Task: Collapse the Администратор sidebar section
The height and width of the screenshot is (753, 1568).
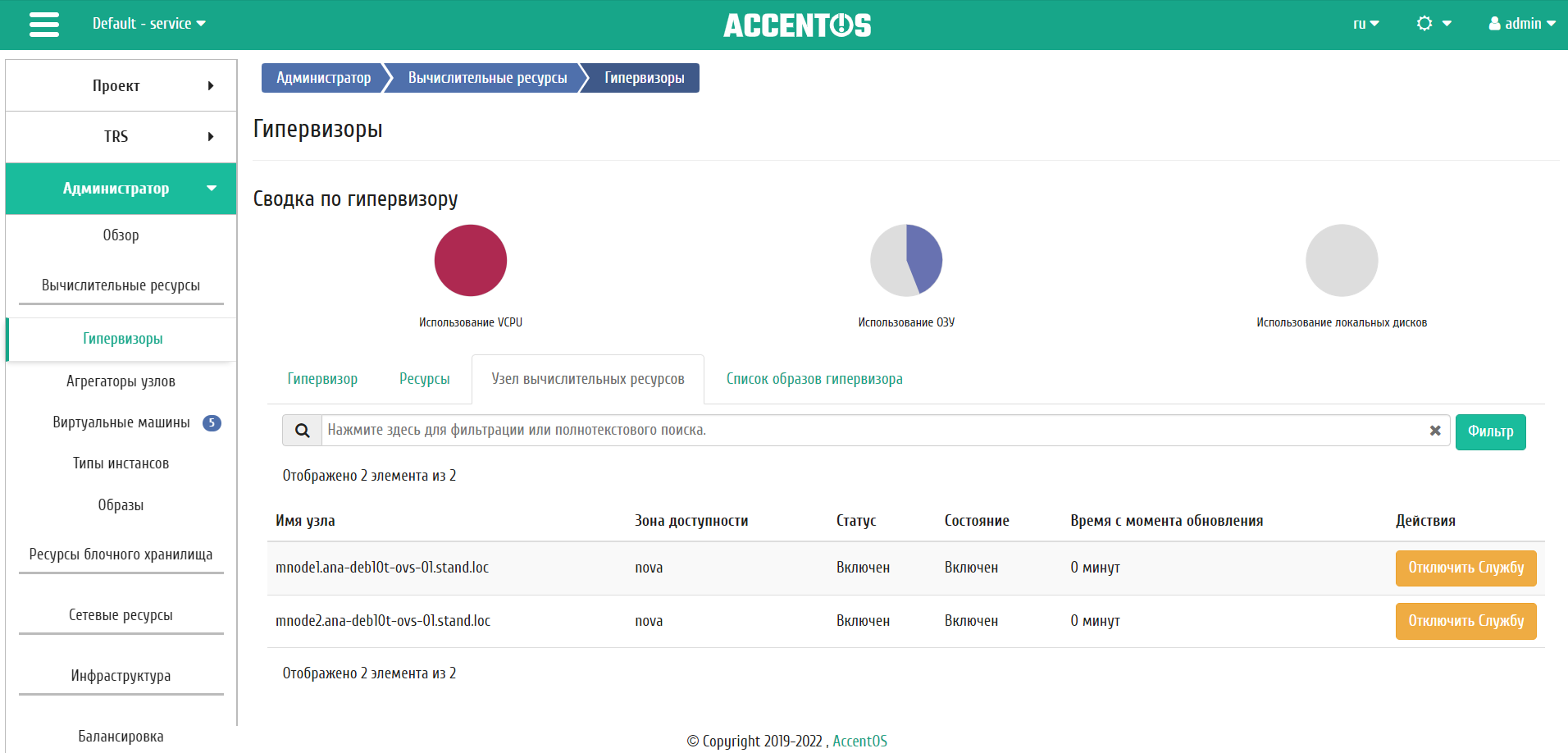Action: 121,189
